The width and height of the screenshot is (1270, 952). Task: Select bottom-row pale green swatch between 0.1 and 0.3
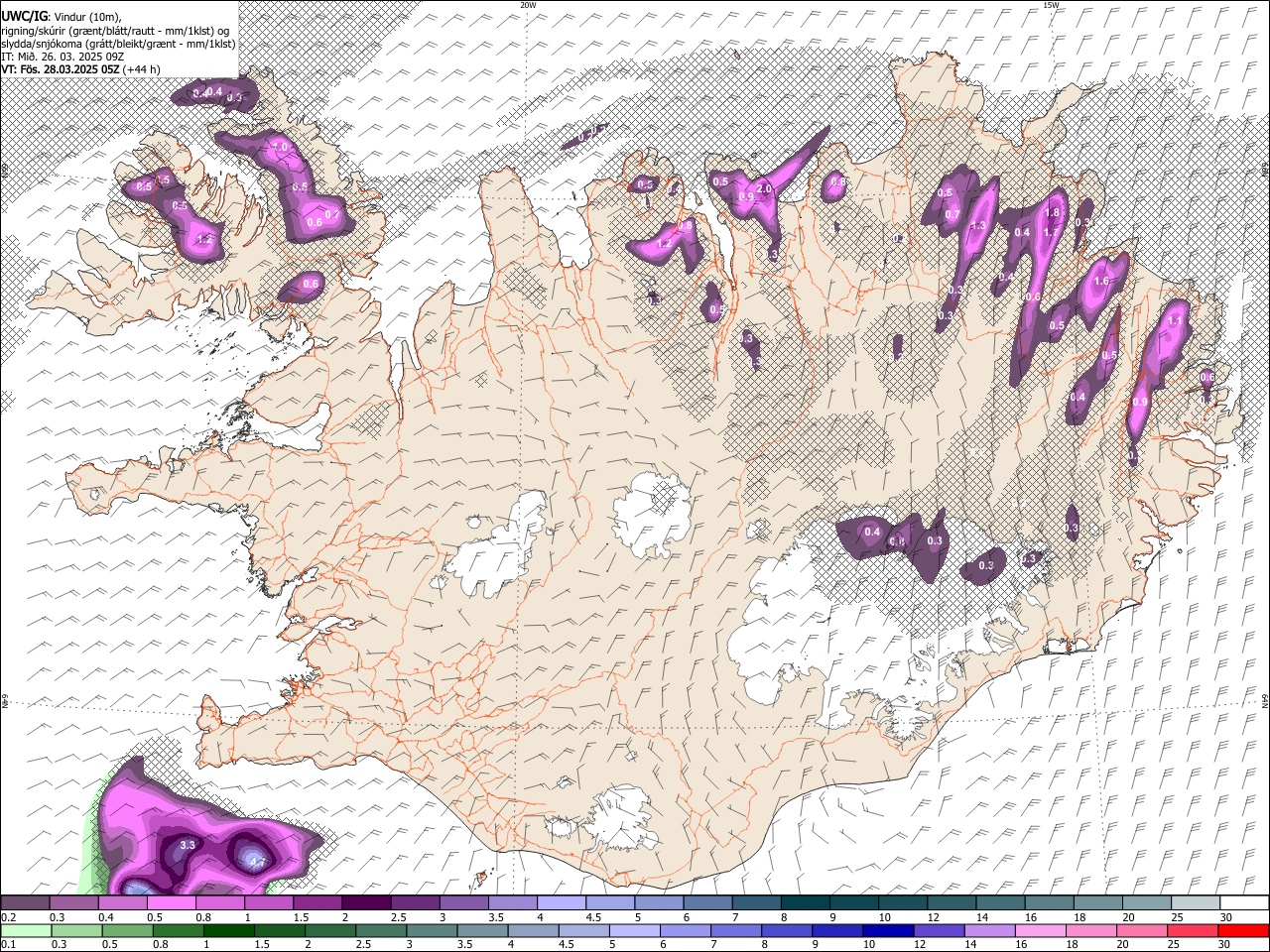coord(26,930)
